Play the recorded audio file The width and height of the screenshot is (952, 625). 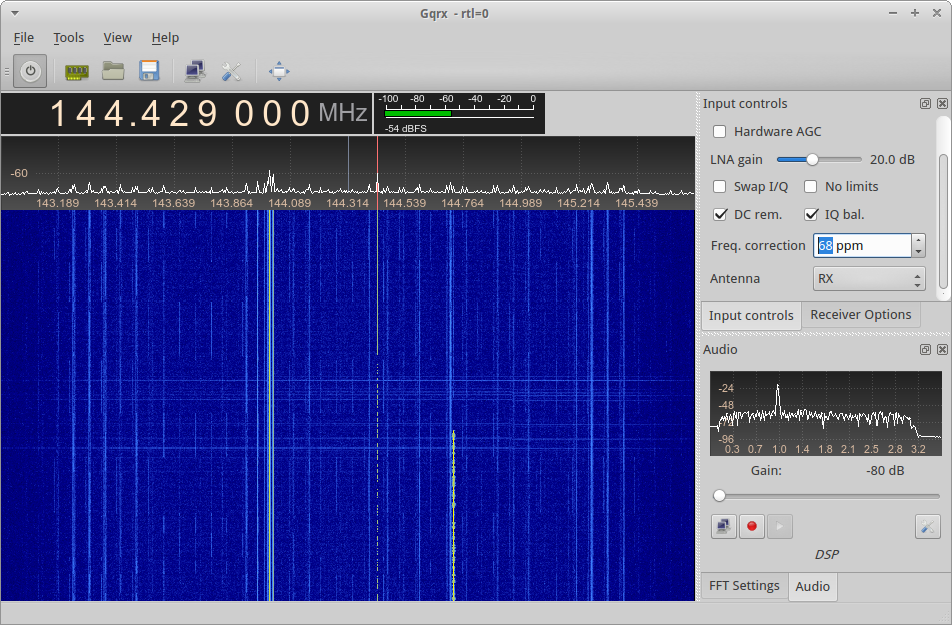pos(780,526)
